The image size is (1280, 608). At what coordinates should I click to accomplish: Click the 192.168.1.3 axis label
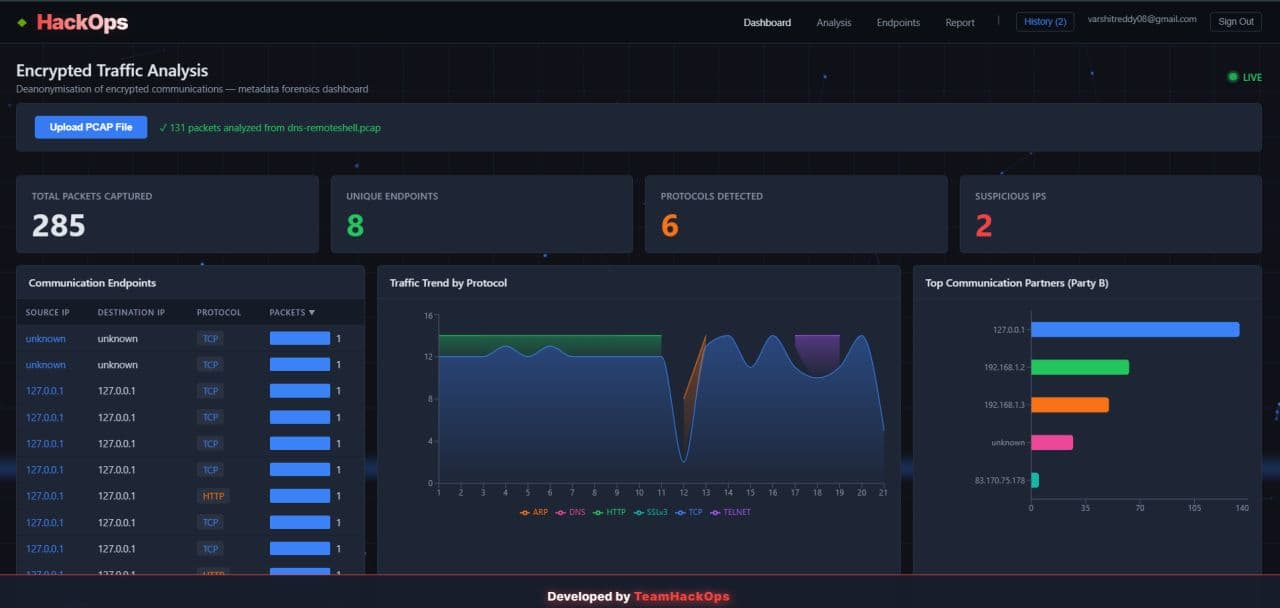point(1005,405)
